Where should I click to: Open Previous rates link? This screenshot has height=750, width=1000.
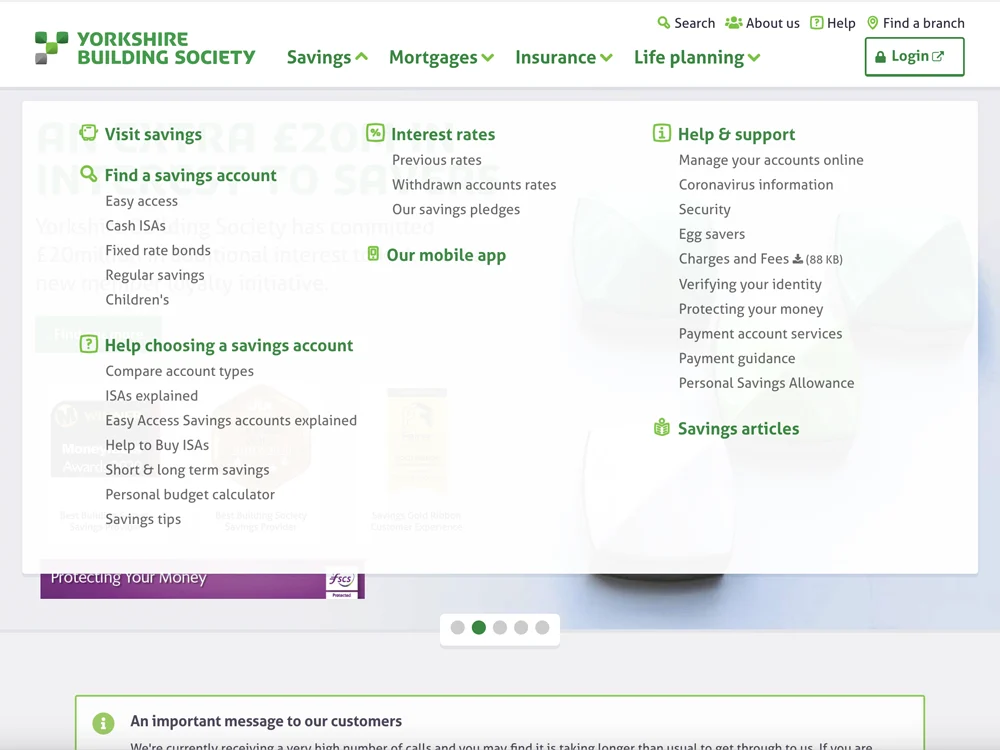[x=437, y=160]
